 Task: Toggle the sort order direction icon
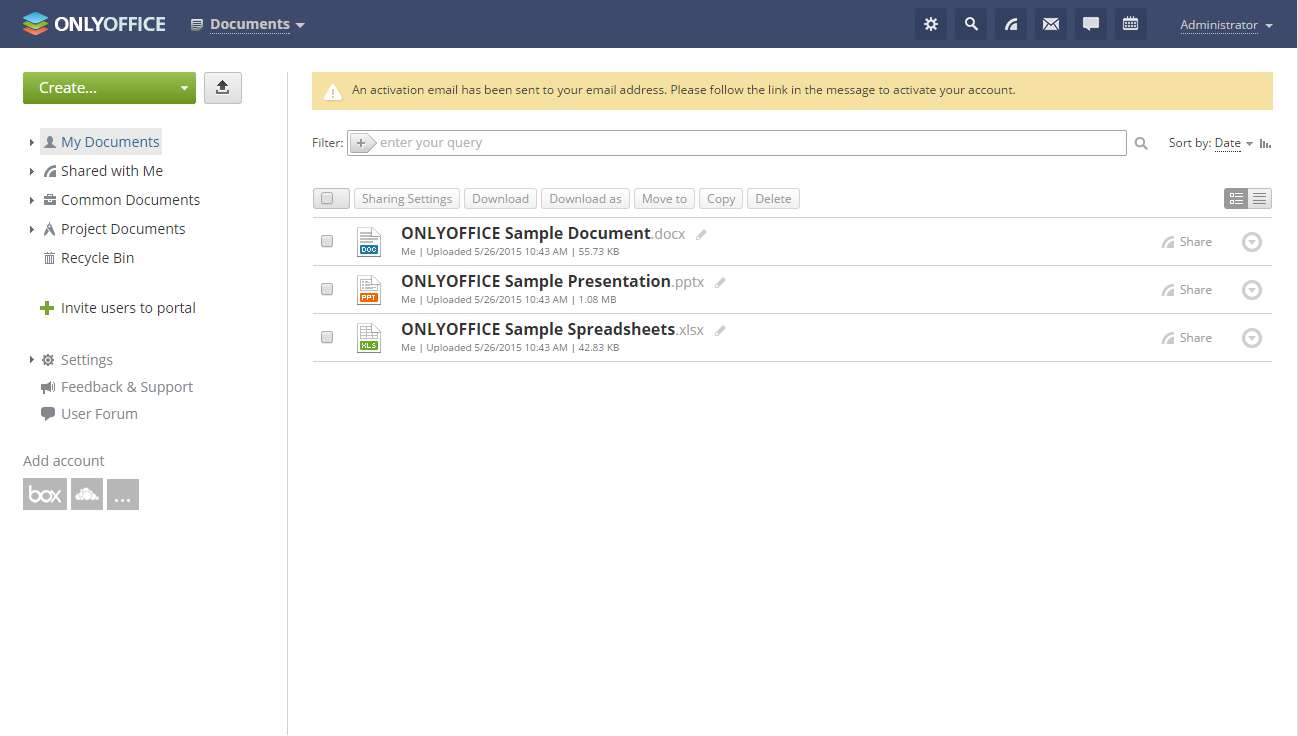pos(1266,144)
